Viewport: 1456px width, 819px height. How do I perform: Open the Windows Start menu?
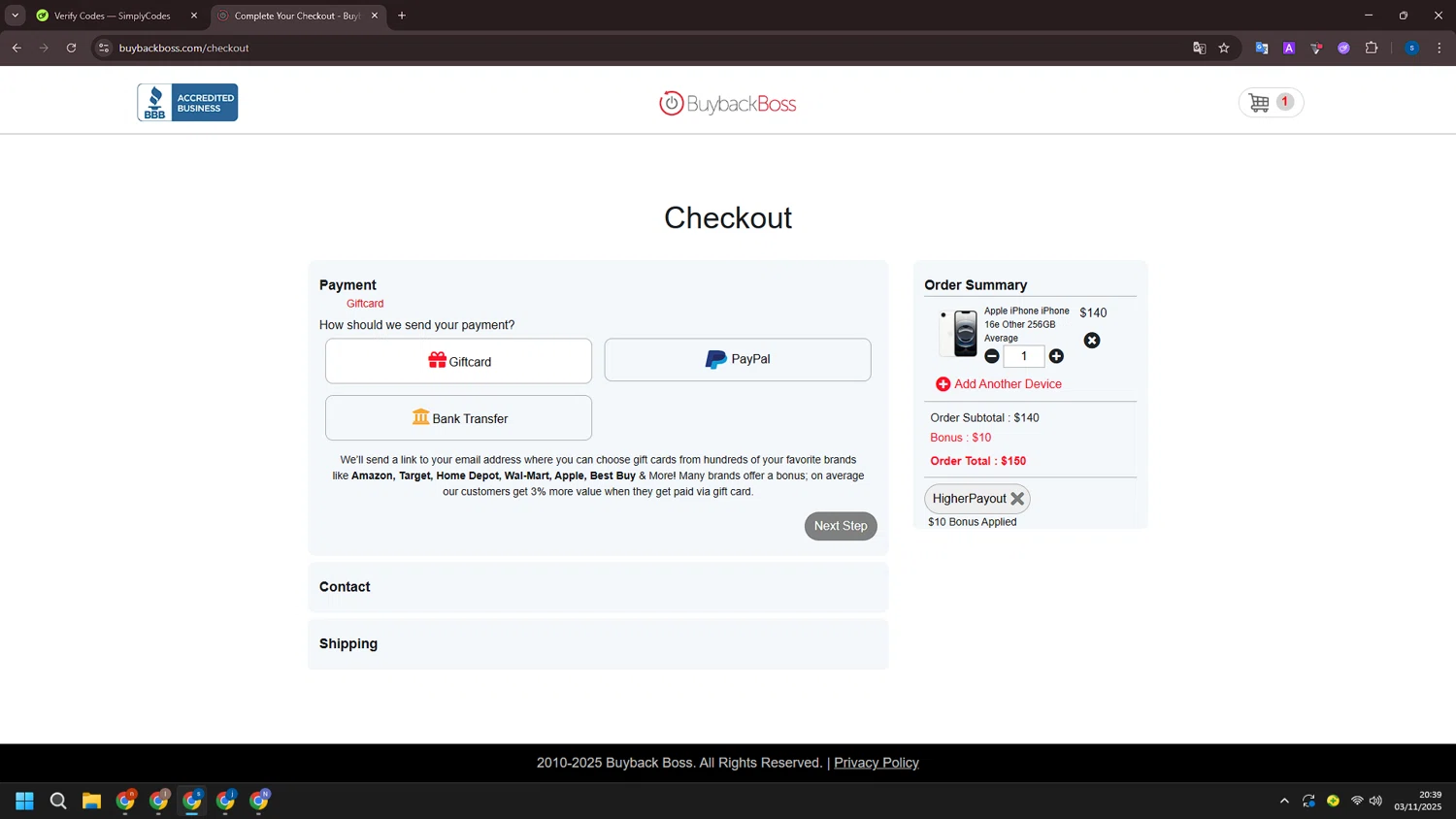pyautogui.click(x=25, y=801)
